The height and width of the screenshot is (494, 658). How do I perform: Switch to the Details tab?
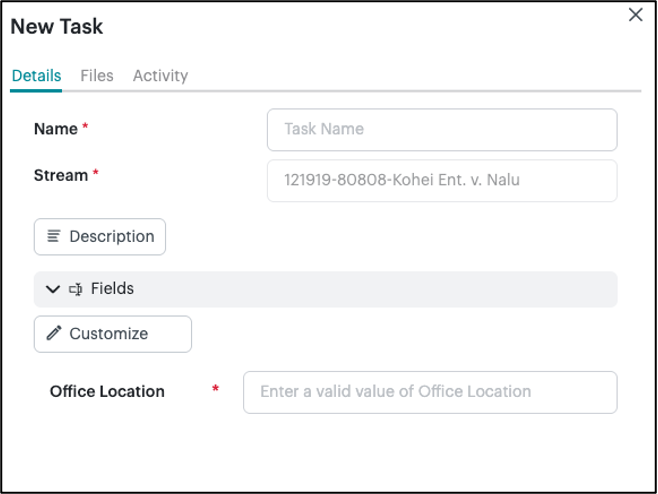click(x=36, y=76)
